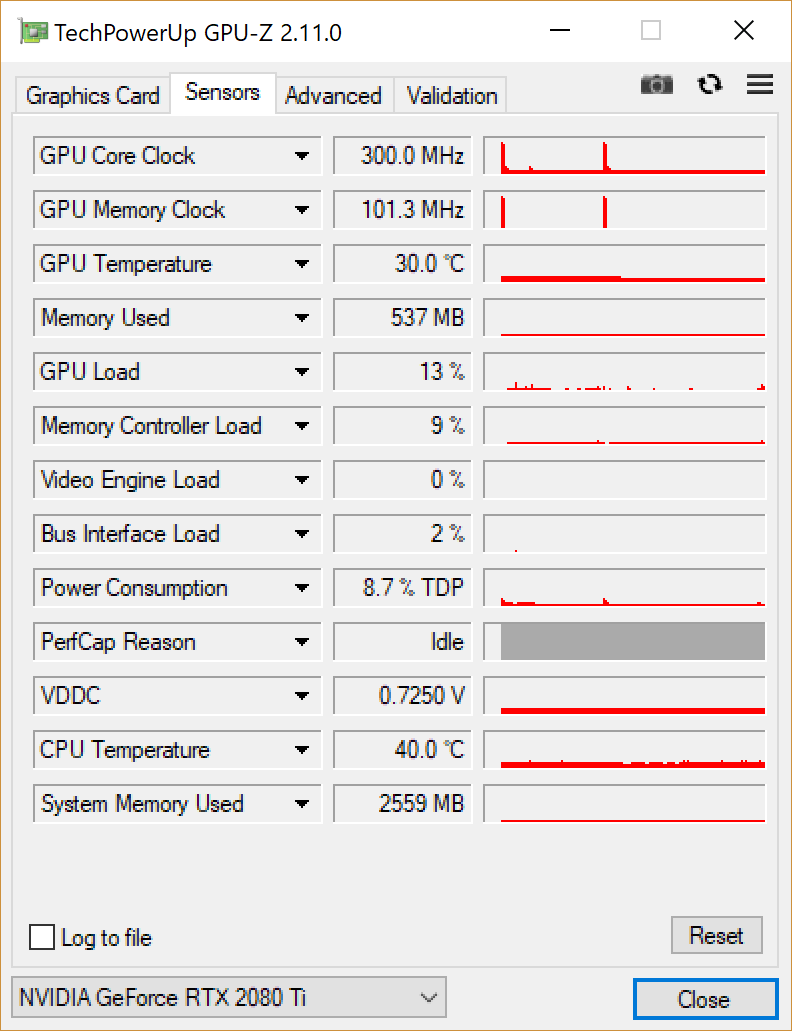
Task: Click the refresh sensors icon
Action: click(710, 85)
